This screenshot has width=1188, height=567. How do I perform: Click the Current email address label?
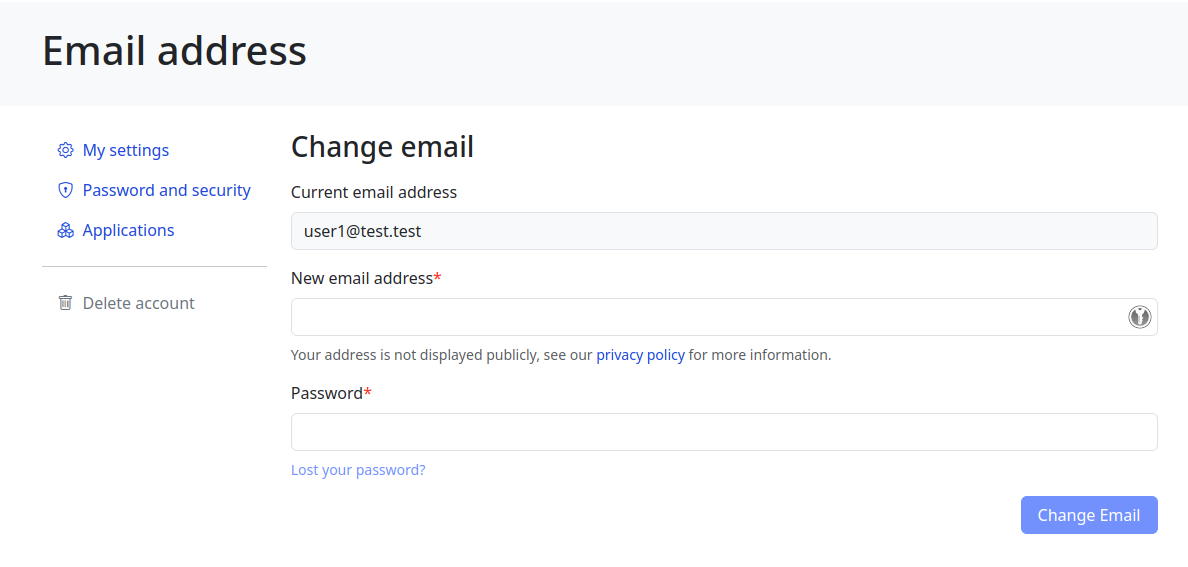[373, 192]
